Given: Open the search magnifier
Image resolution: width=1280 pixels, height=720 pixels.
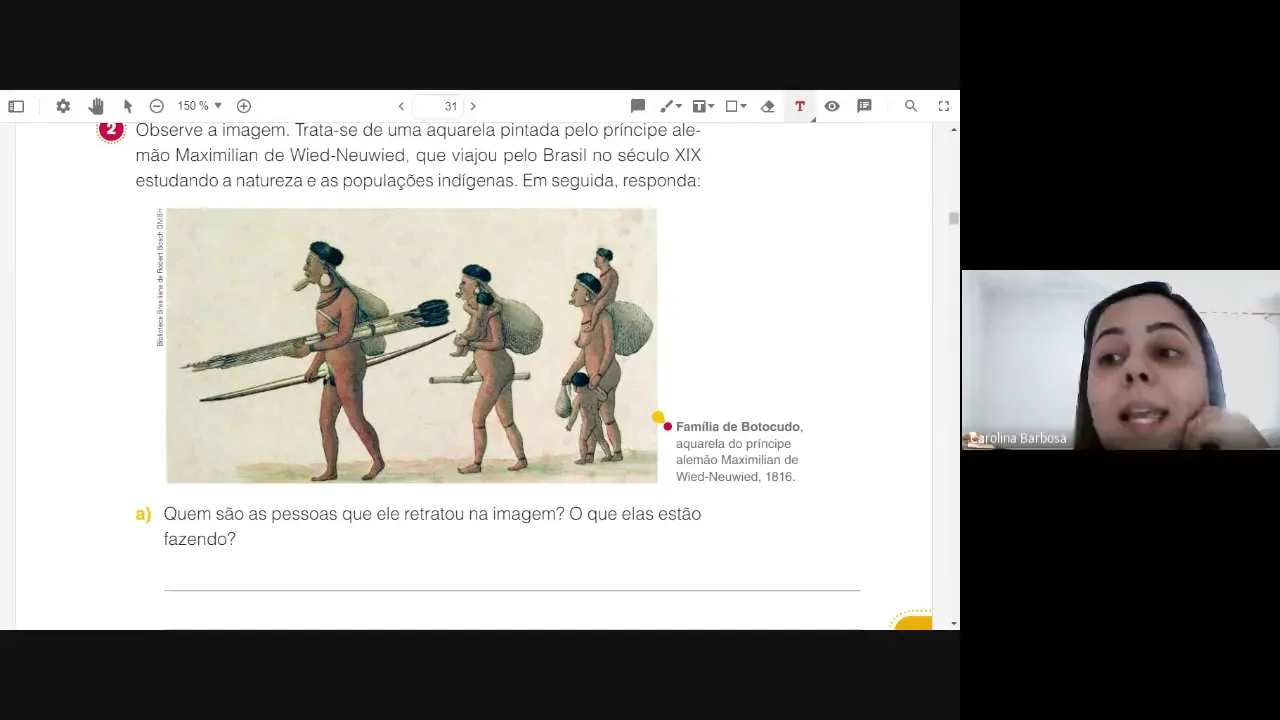Looking at the screenshot, I should [911, 106].
